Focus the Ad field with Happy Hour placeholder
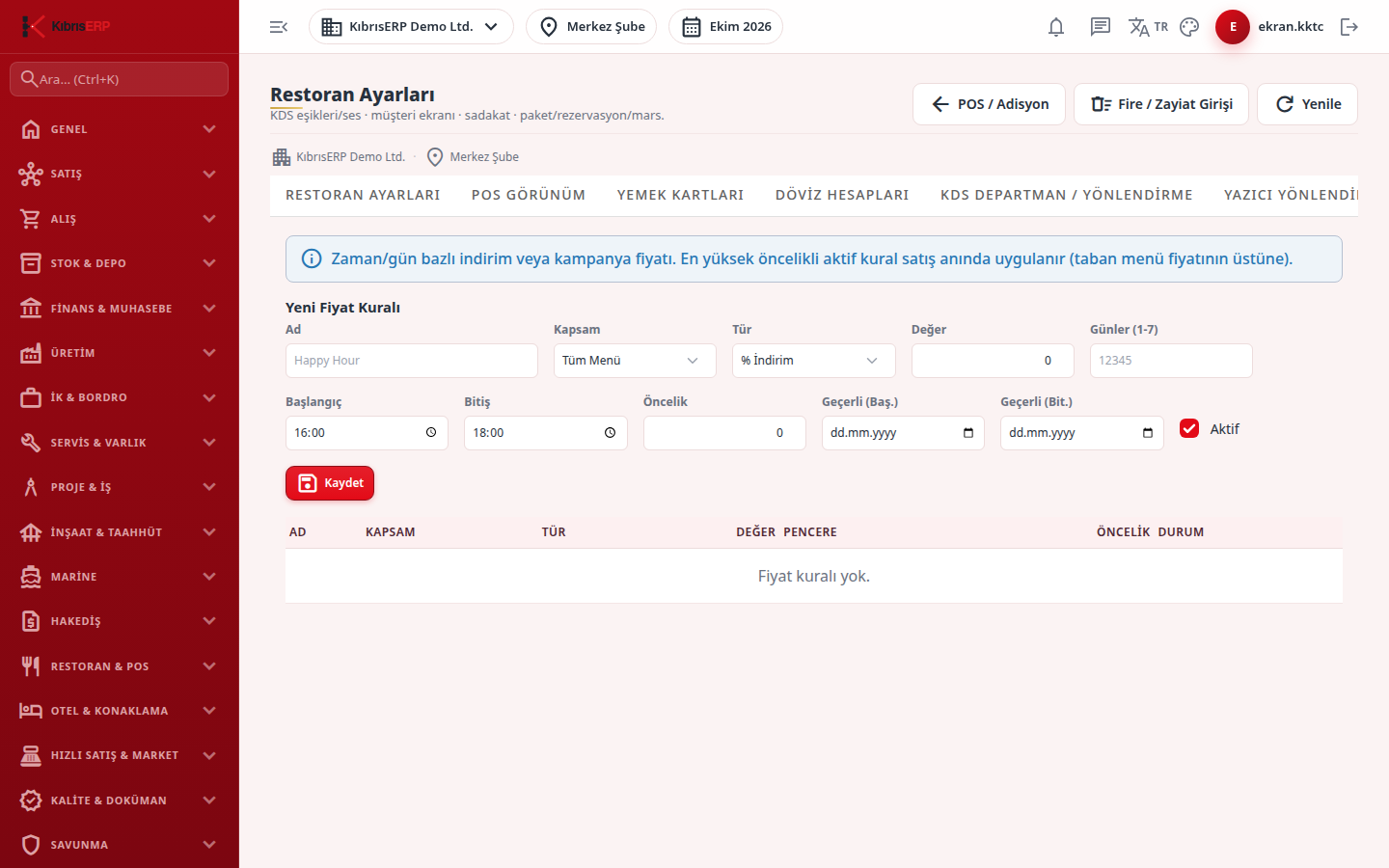The height and width of the screenshot is (868, 1389). [412, 361]
